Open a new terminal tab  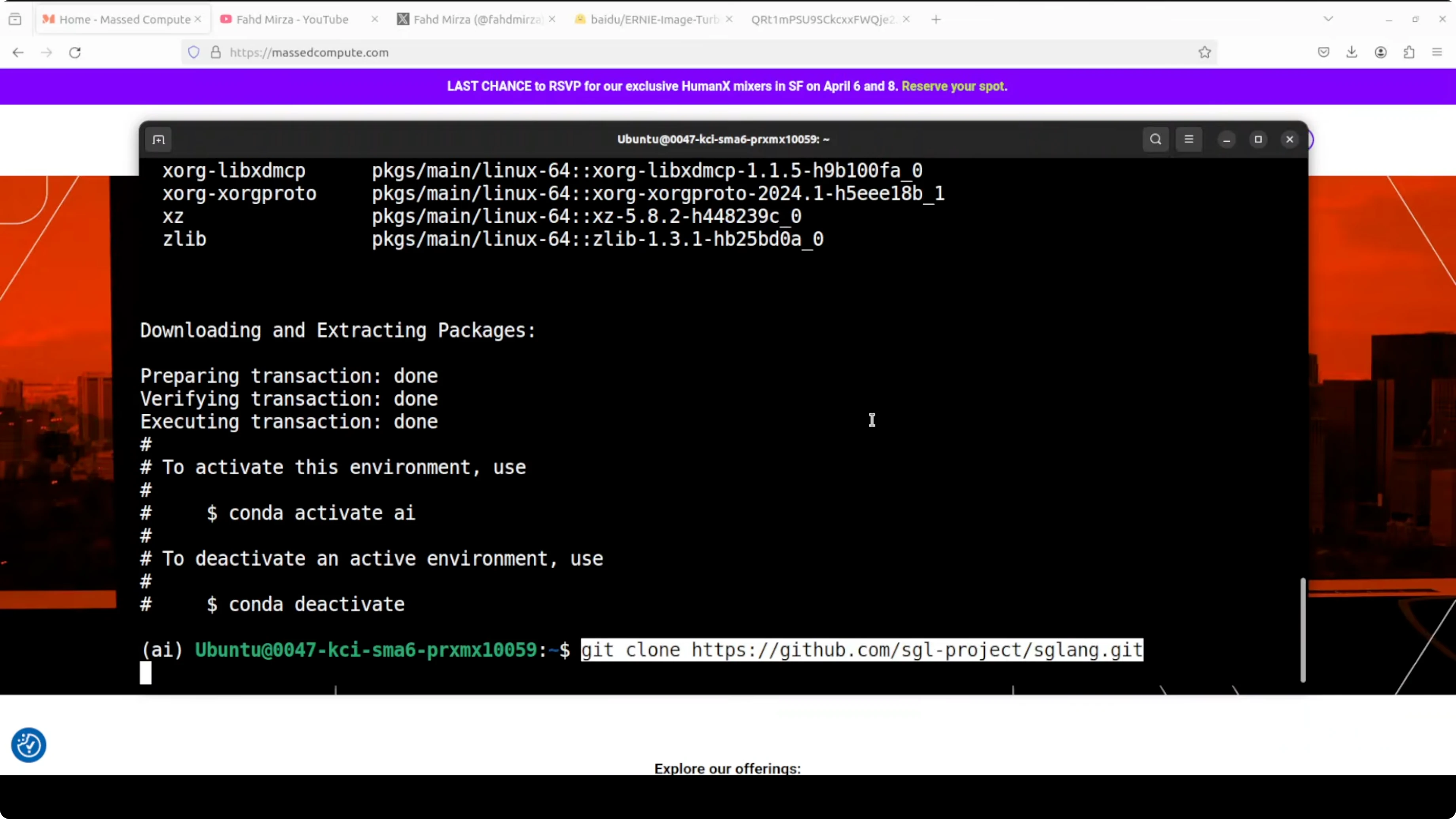coord(158,140)
